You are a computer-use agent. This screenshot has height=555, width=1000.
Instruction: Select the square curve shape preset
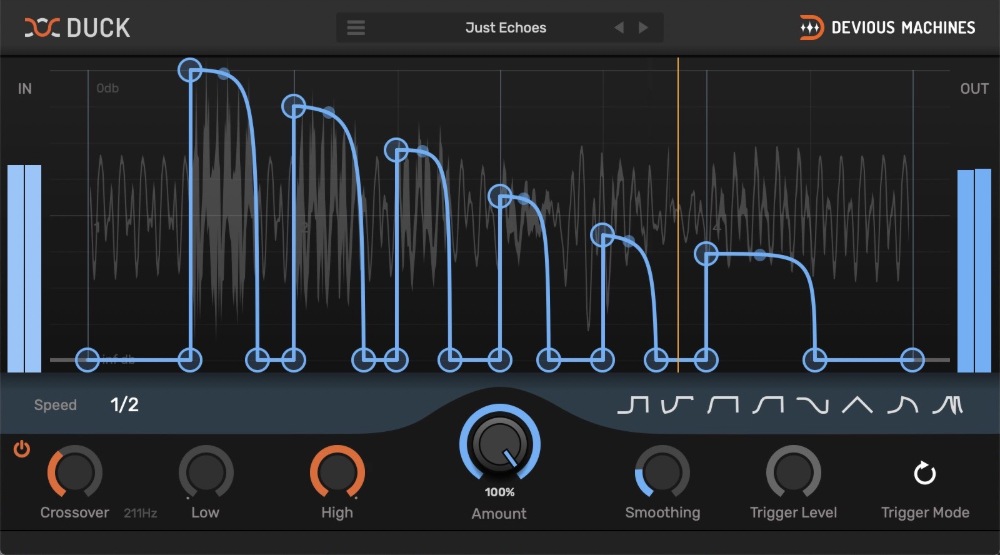click(x=723, y=404)
